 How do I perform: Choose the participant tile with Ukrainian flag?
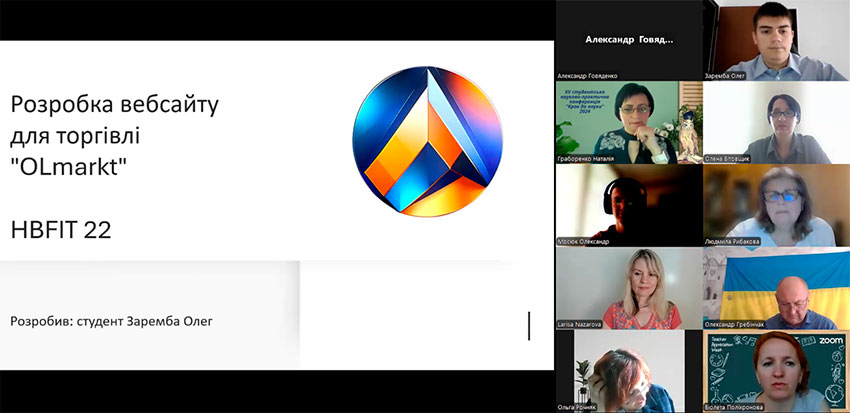click(775, 288)
